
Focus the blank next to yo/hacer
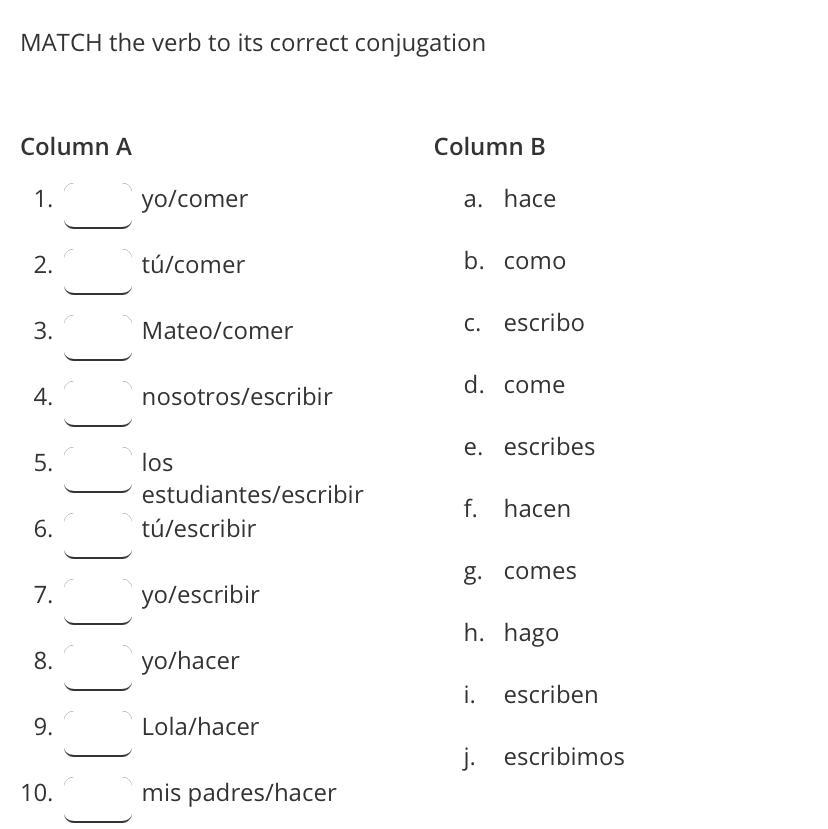[98, 667]
